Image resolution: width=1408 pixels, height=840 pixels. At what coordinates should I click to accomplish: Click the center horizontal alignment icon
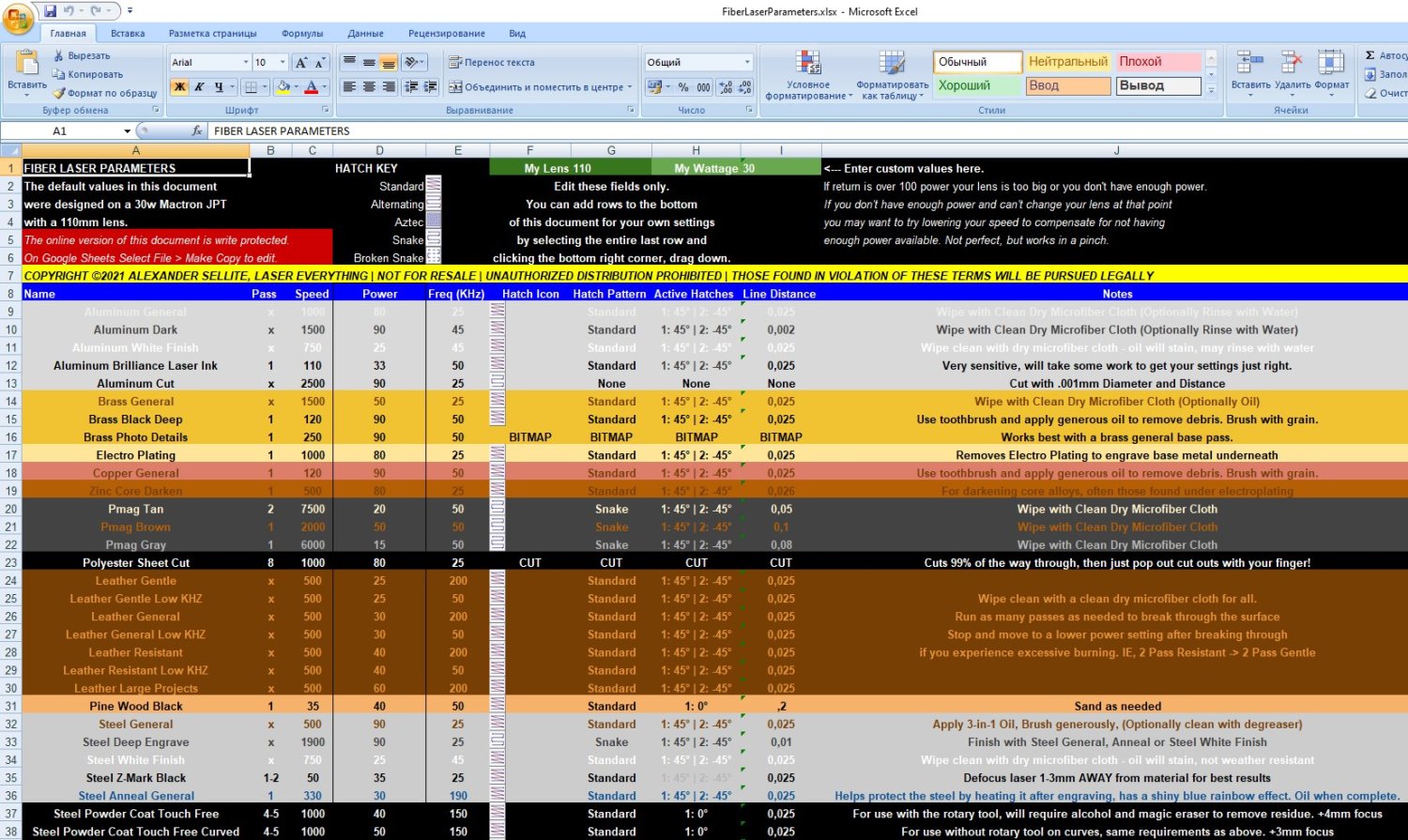(x=369, y=87)
